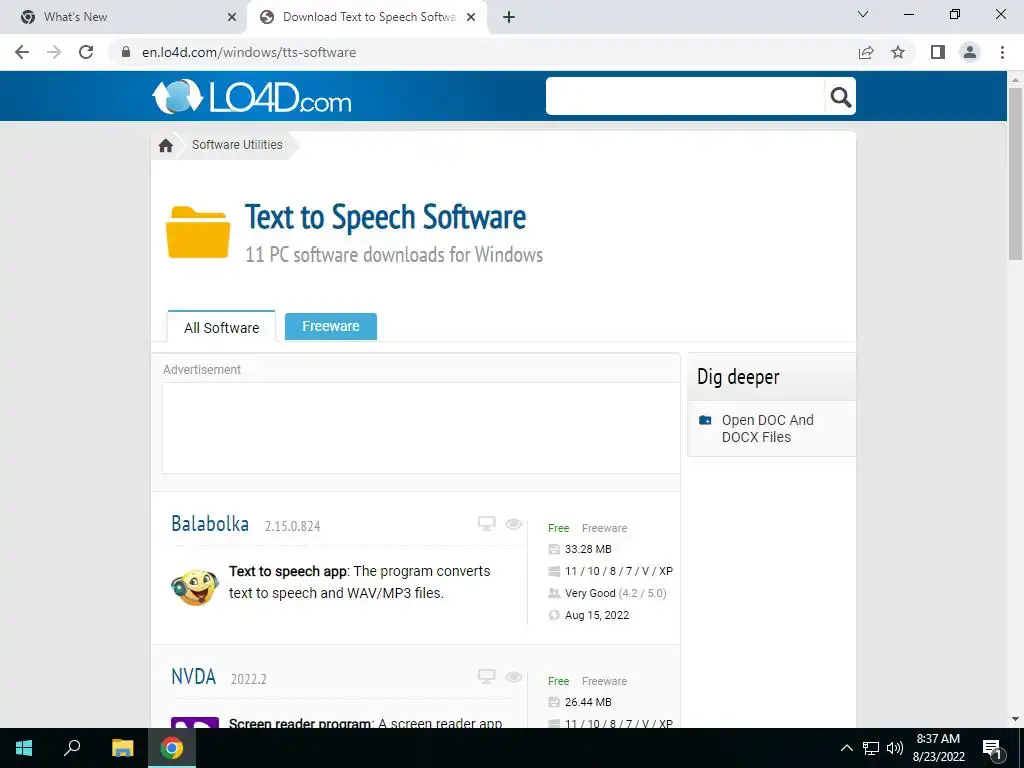
Task: Click the 26.44 MB file size text
Action: click(x=588, y=702)
